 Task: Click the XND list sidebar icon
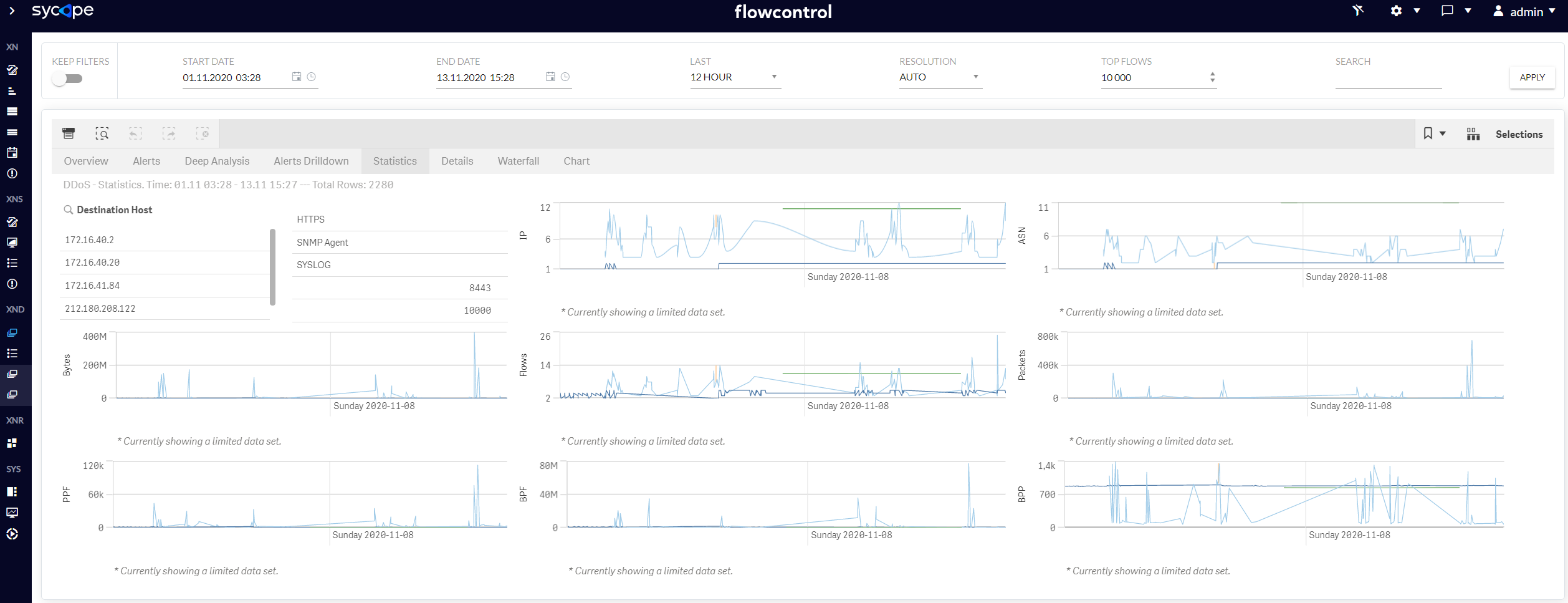pyautogui.click(x=12, y=353)
